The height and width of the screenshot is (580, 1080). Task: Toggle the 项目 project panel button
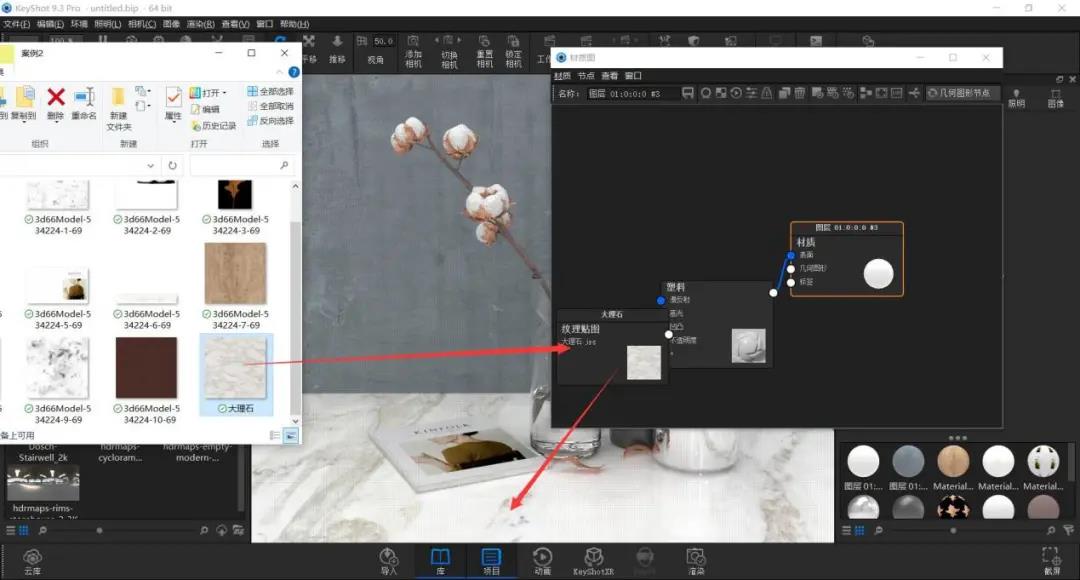pyautogui.click(x=491, y=561)
